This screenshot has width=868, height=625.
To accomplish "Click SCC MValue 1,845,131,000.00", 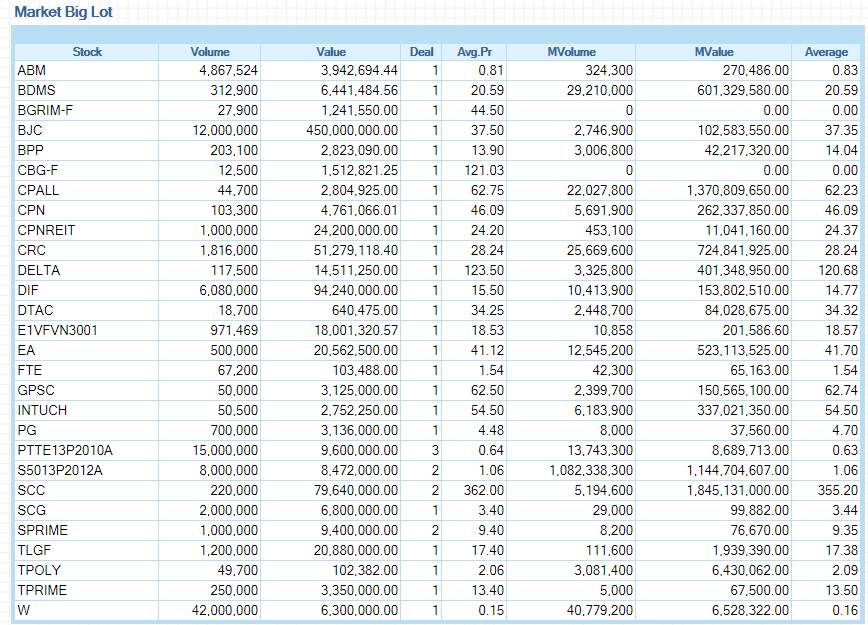I will (738, 490).
